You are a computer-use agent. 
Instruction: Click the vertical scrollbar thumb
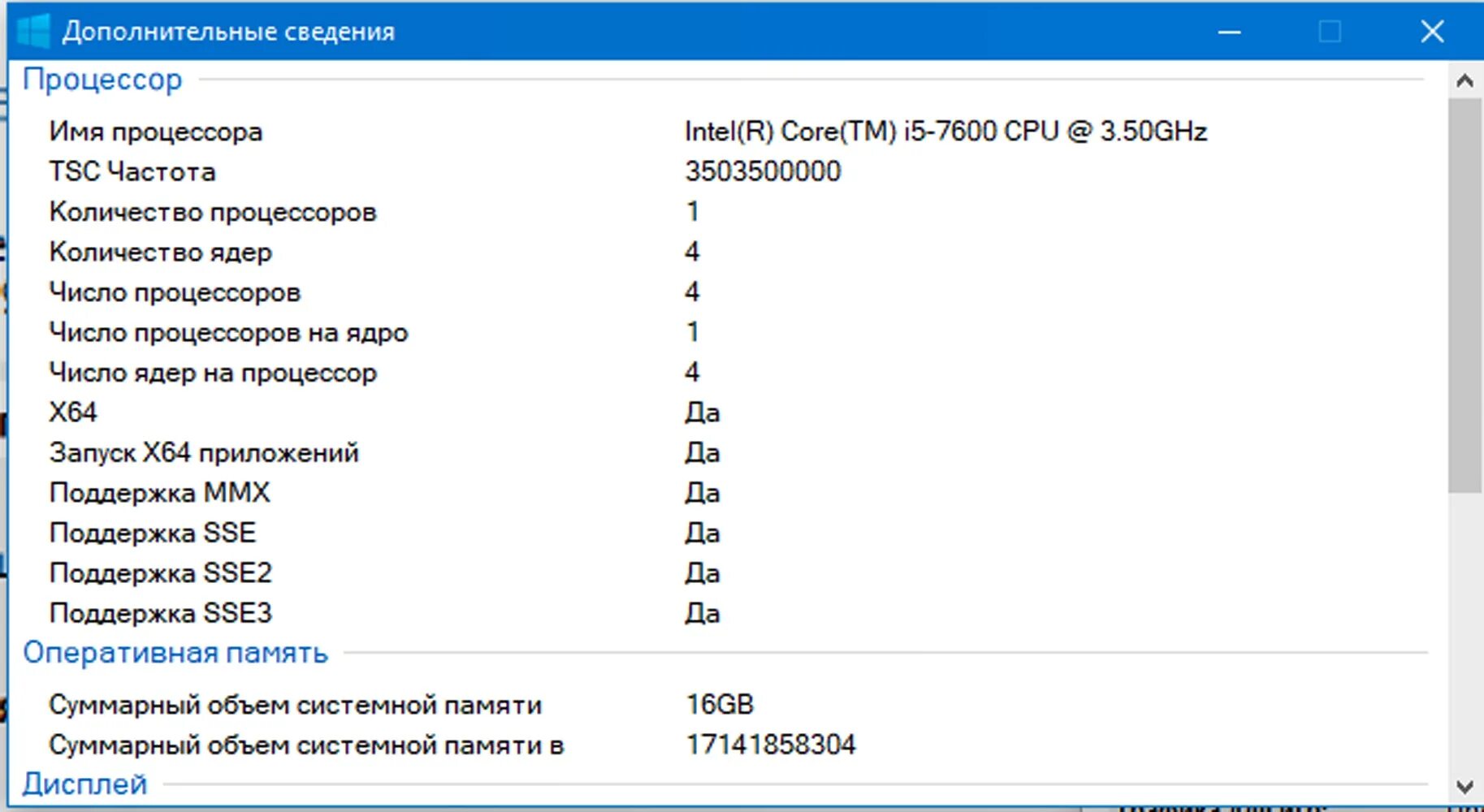pyautogui.click(x=1465, y=296)
